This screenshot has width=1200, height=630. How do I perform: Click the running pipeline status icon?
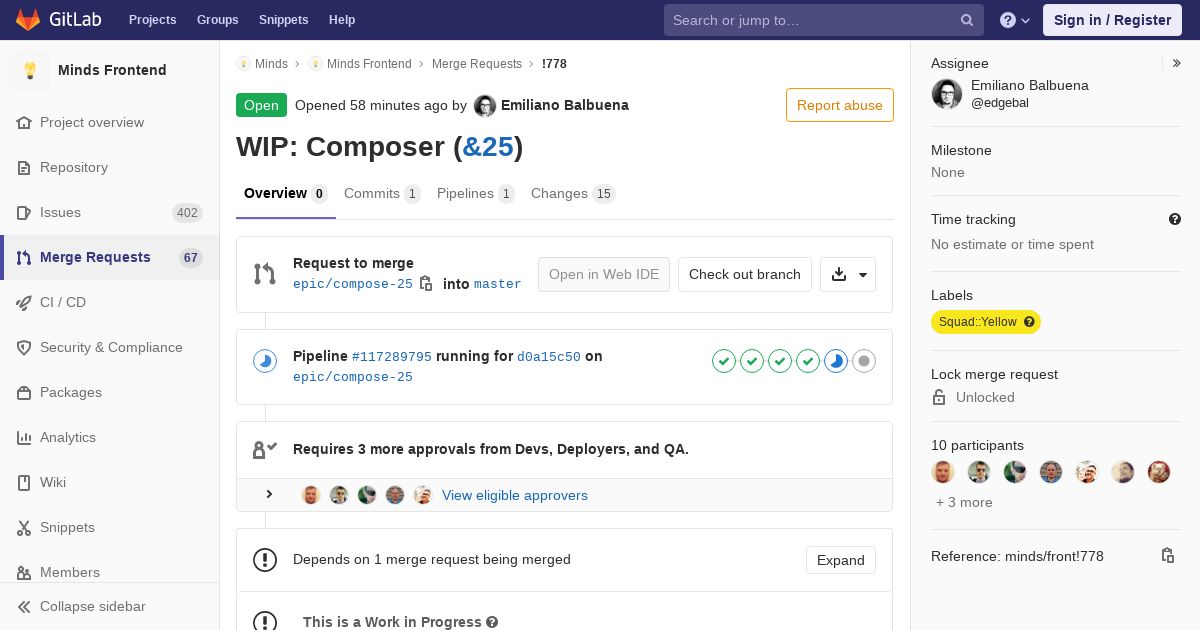coord(265,361)
